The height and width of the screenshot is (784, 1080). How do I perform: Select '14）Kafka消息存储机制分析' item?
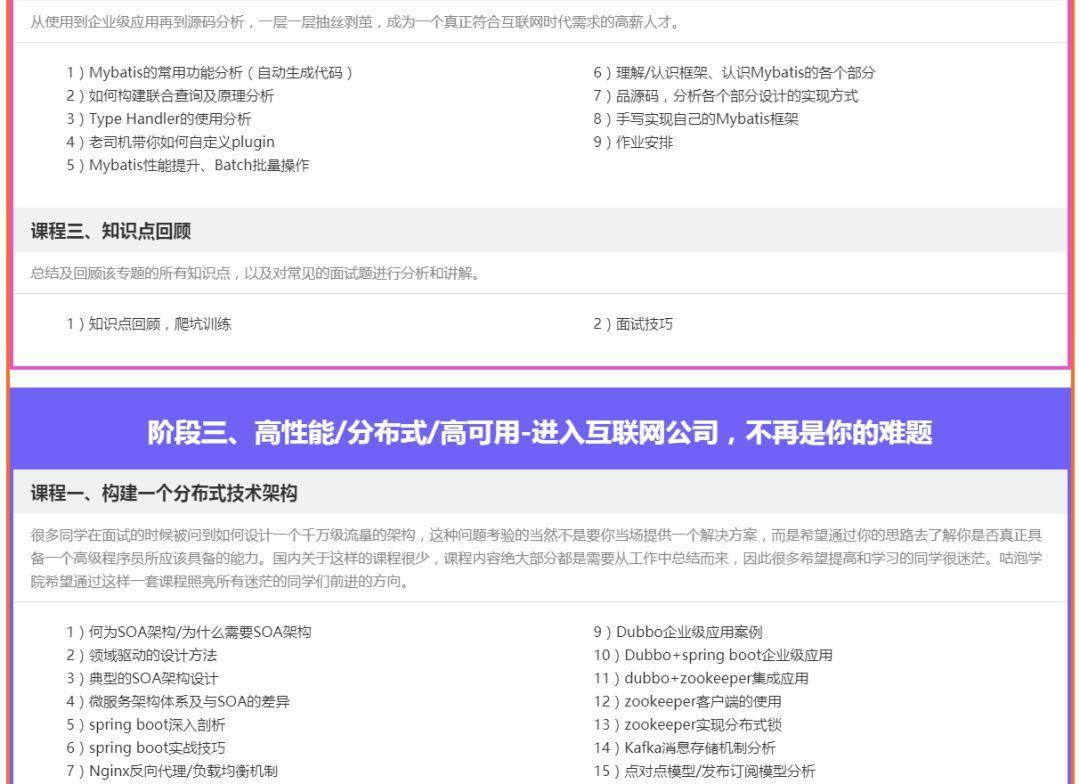tap(685, 748)
